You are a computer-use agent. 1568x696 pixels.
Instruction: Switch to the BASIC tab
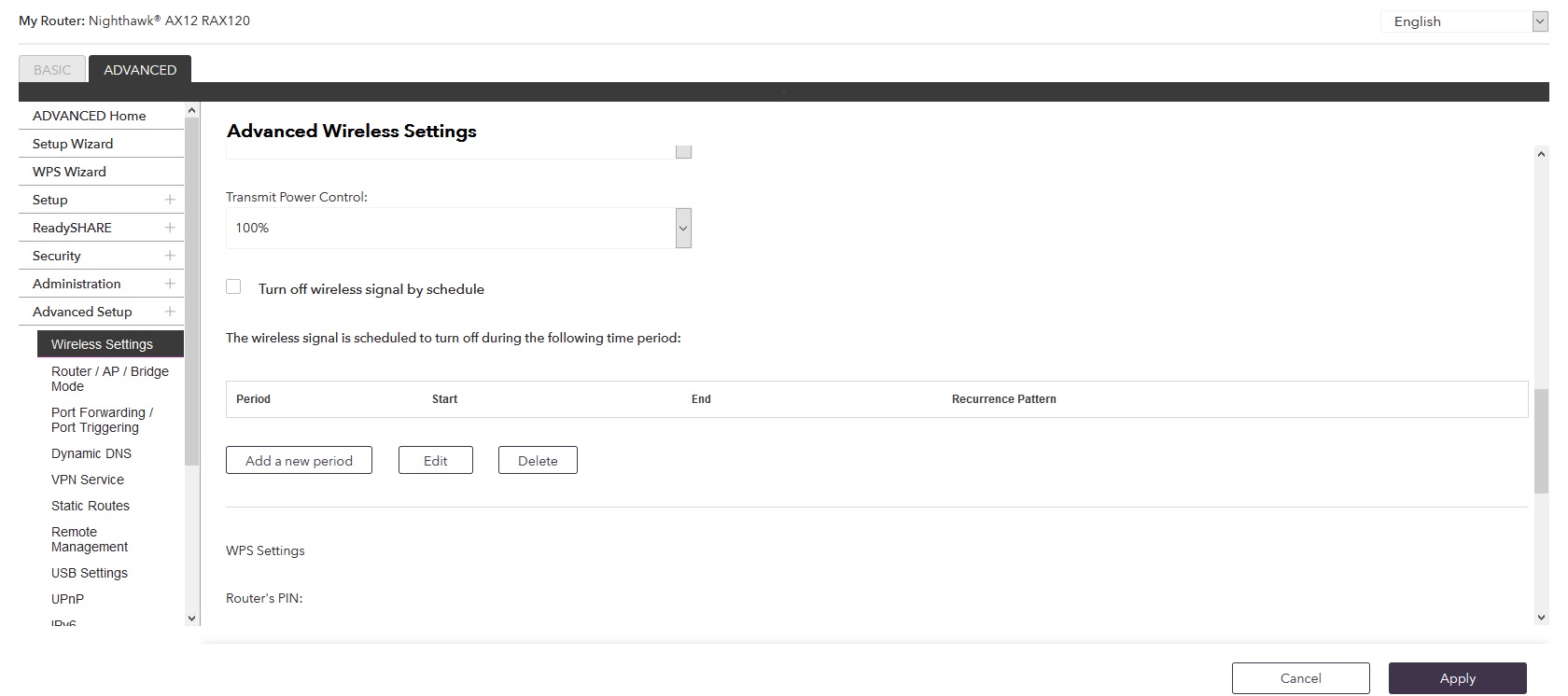tap(52, 70)
